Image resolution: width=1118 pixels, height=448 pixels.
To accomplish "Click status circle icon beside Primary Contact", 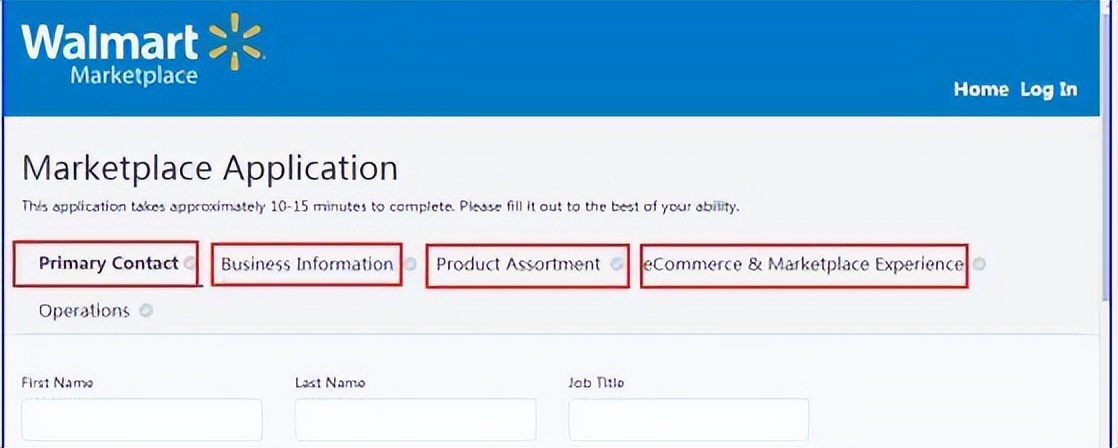I will point(190,264).
